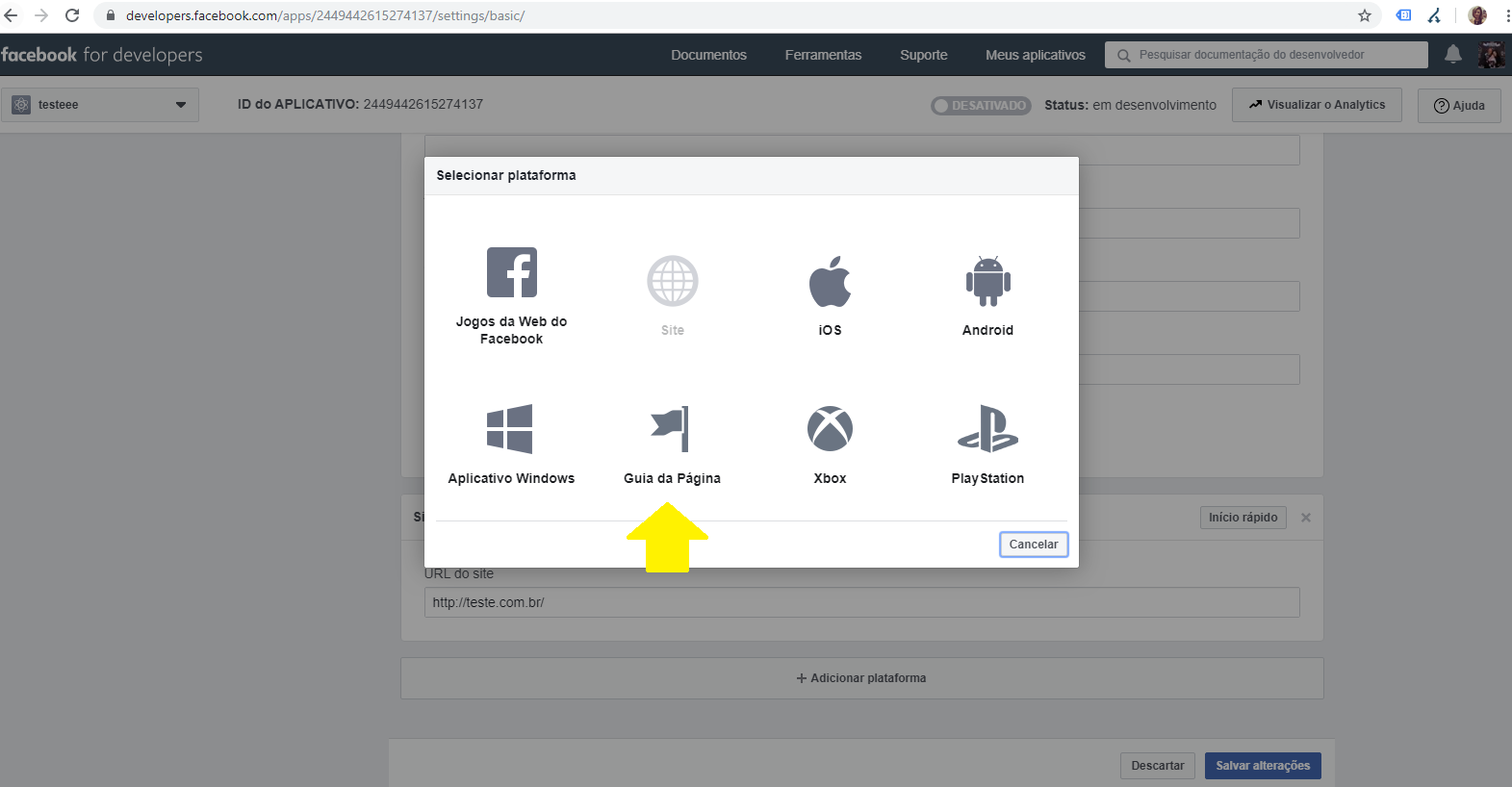This screenshot has height=787, width=1512.
Task: Open the Ajuda help button
Action: (1459, 106)
